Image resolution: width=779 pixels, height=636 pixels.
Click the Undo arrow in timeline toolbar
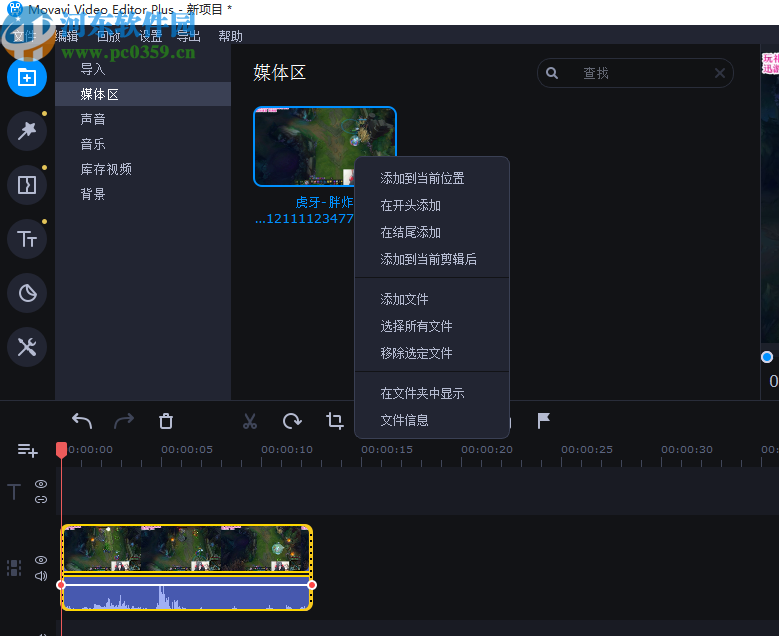pyautogui.click(x=82, y=421)
